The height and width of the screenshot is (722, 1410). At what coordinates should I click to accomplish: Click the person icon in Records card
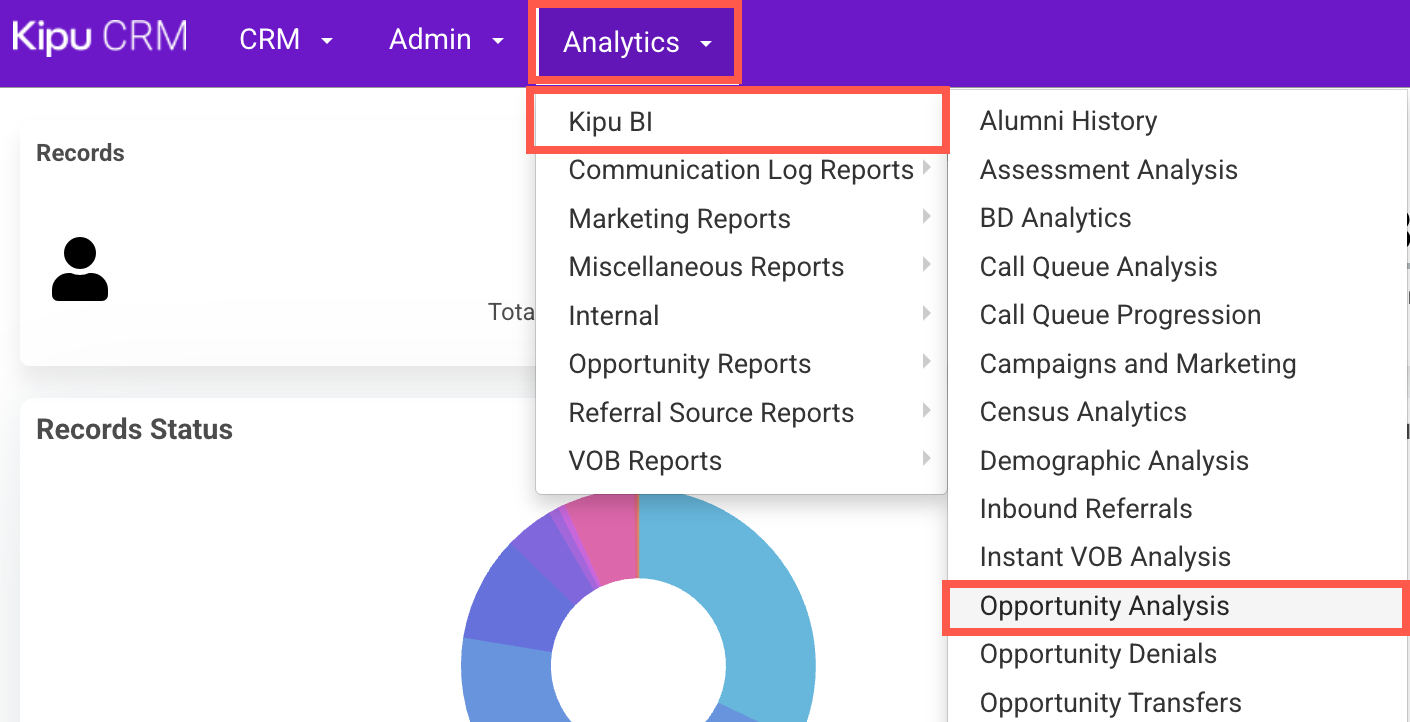coord(80,269)
